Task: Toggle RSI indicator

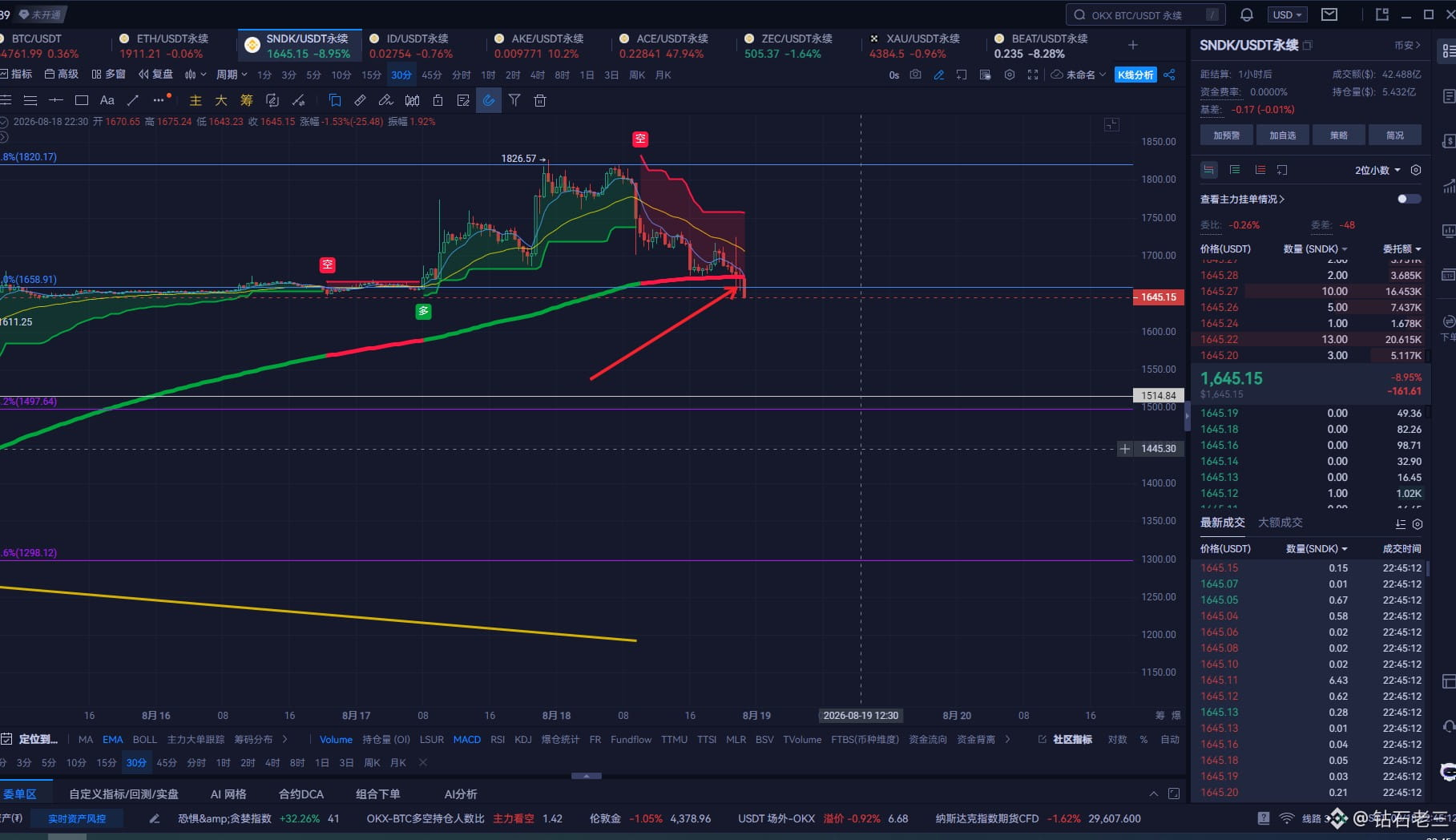Action: (498, 739)
